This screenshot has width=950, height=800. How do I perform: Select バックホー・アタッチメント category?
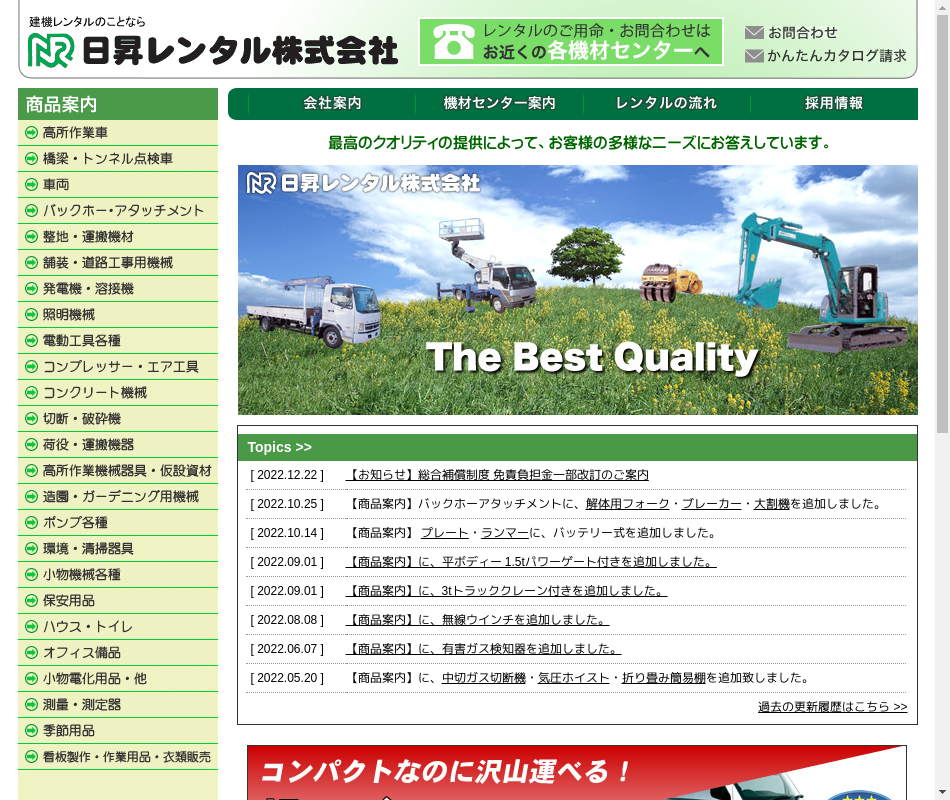pyautogui.click(x=118, y=211)
